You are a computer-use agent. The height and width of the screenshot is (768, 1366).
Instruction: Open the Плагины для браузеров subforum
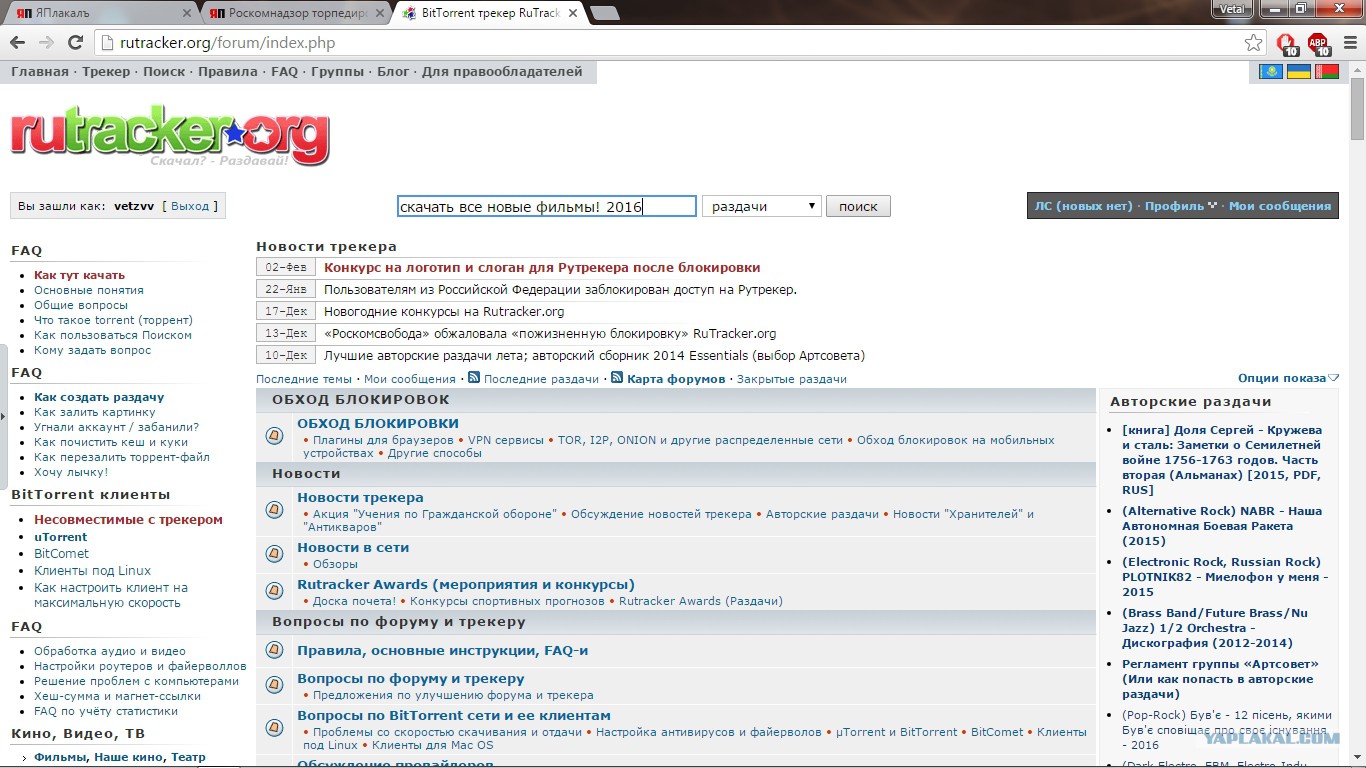click(383, 440)
